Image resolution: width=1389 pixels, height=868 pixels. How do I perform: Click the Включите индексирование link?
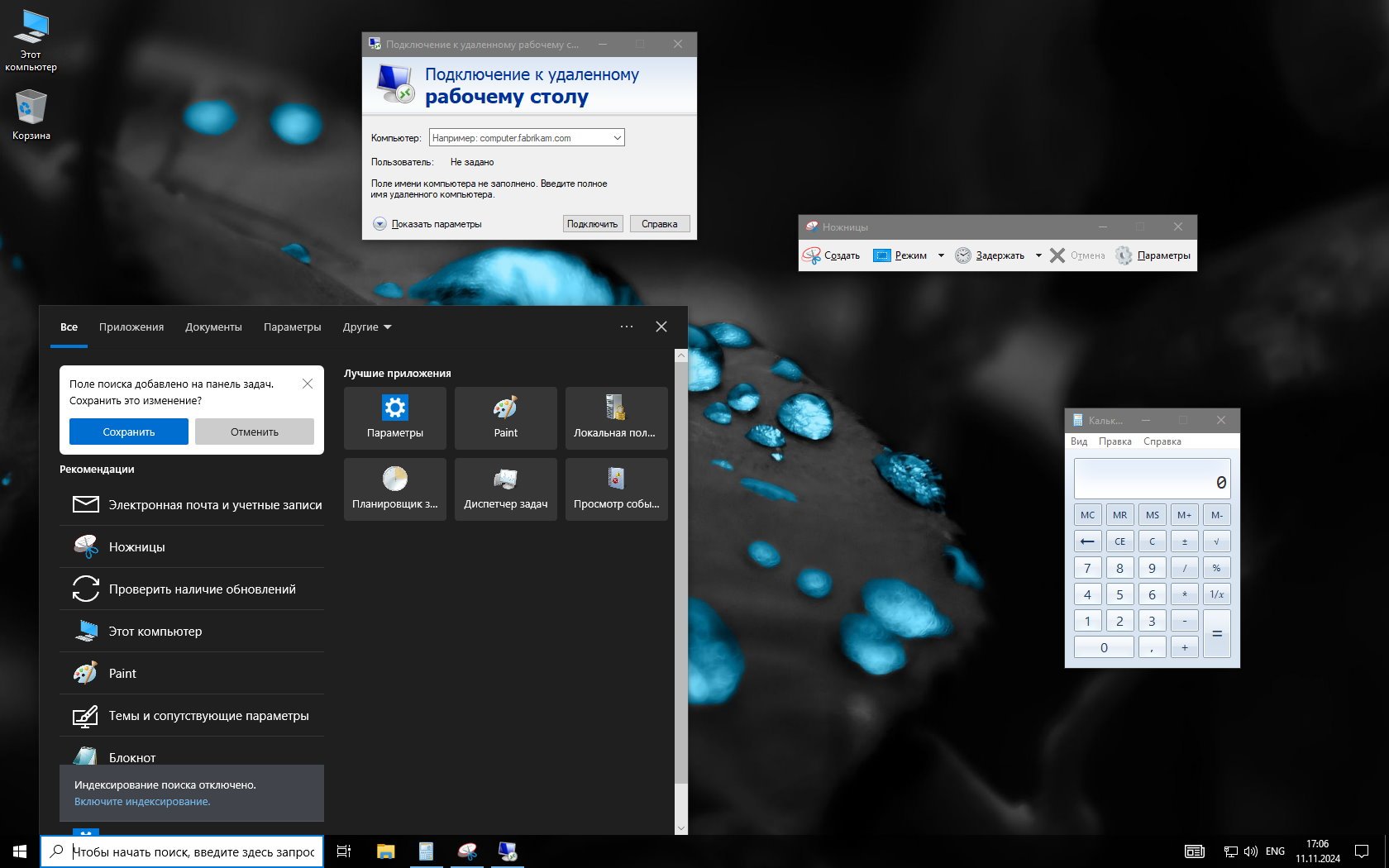142,801
